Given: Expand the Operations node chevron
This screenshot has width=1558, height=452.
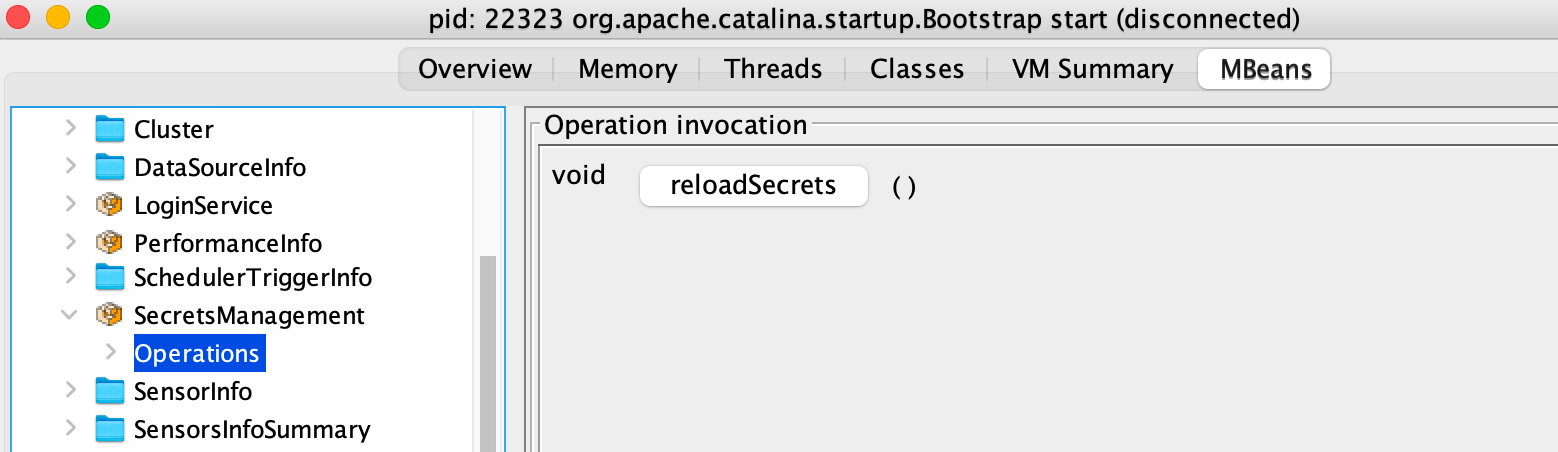Looking at the screenshot, I should coord(111,353).
